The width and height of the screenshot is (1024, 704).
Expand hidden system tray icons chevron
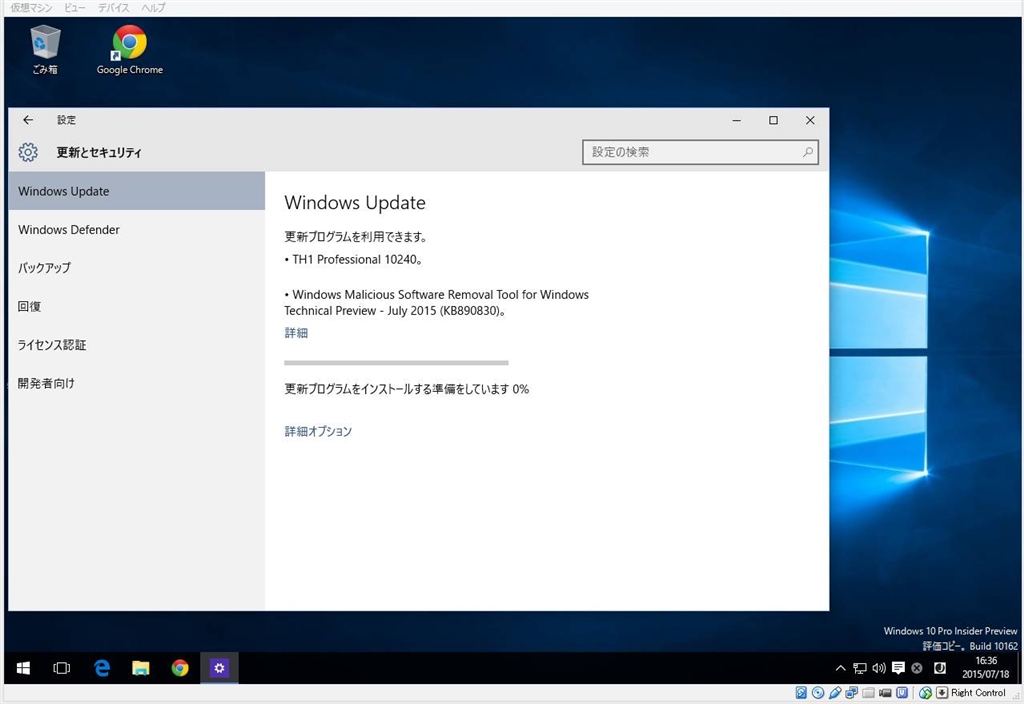click(x=840, y=668)
